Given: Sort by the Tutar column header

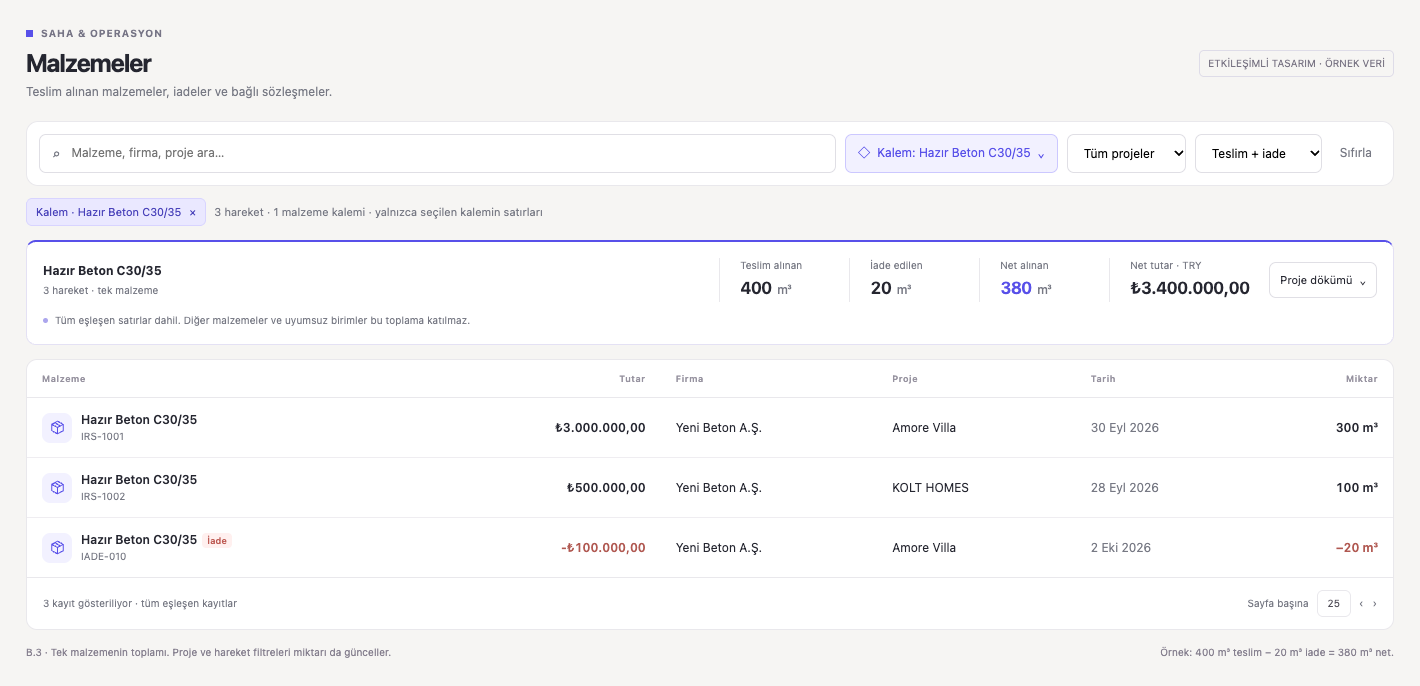Looking at the screenshot, I should (632, 379).
